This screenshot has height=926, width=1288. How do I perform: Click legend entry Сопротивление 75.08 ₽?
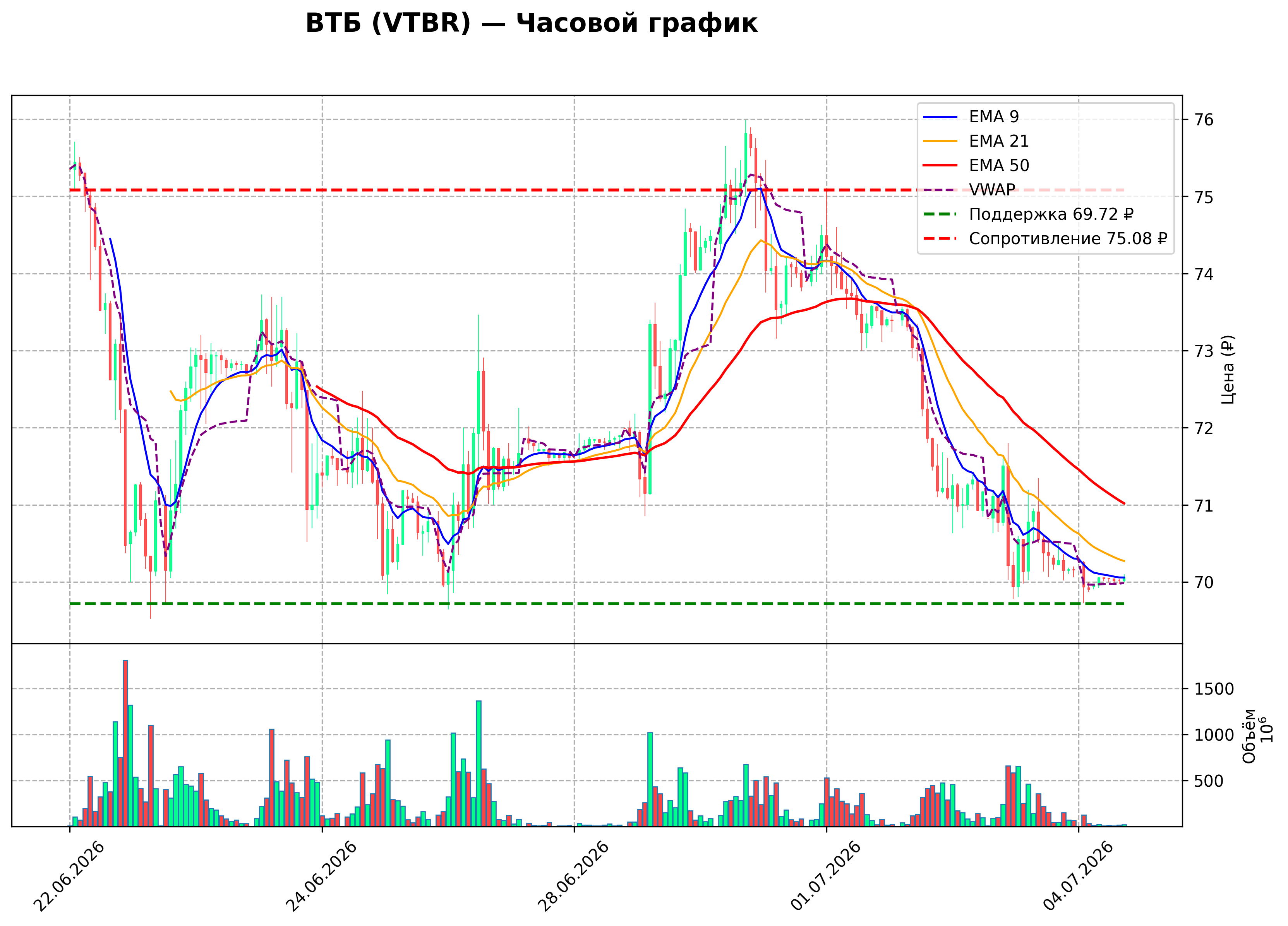tap(1045, 239)
